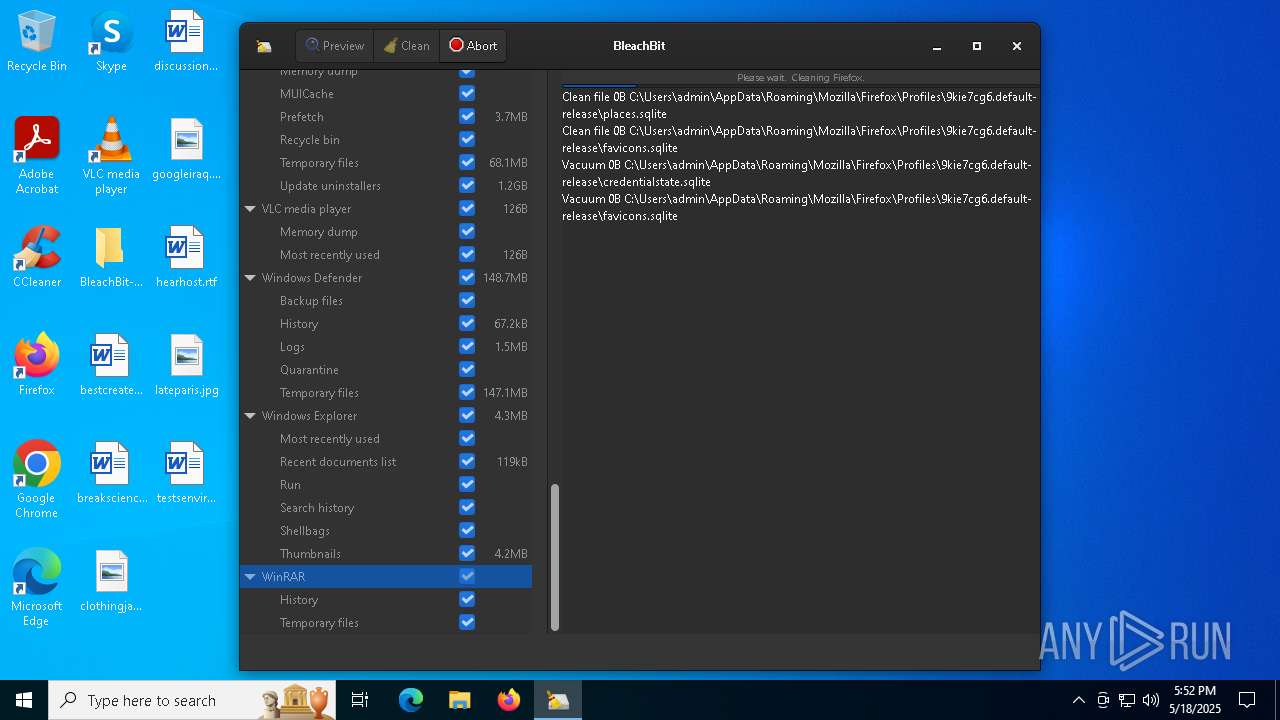Collapse the VLC media player group
The width and height of the screenshot is (1280, 720).
click(250, 209)
